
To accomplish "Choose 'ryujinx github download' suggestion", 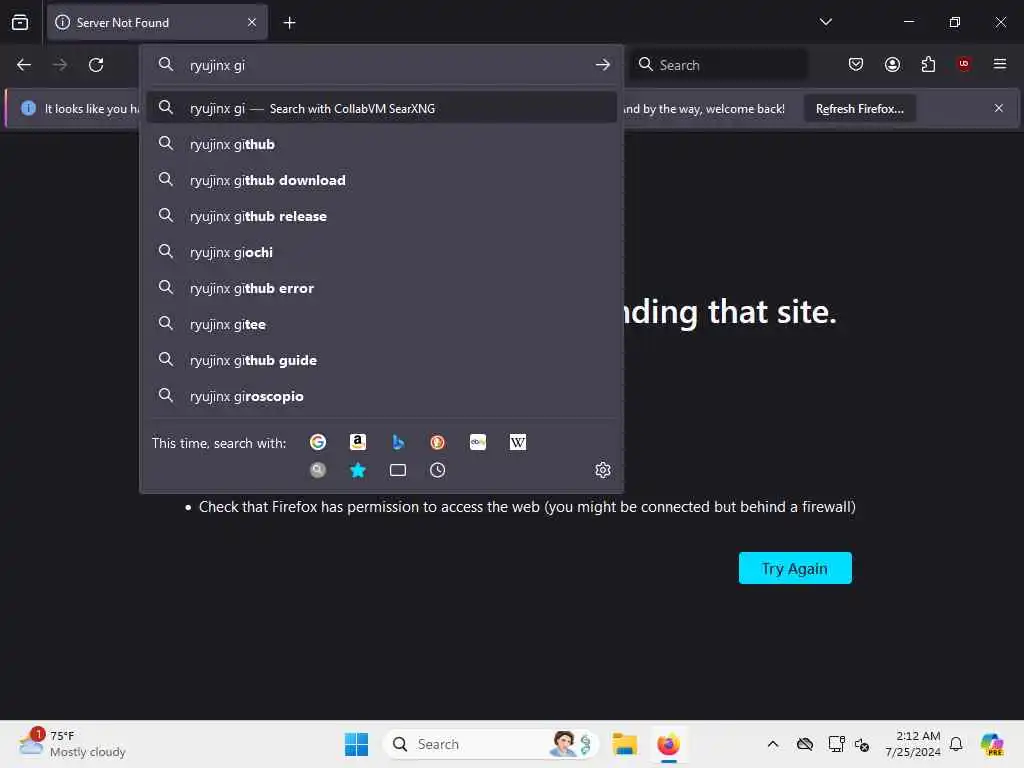I will (x=382, y=180).
